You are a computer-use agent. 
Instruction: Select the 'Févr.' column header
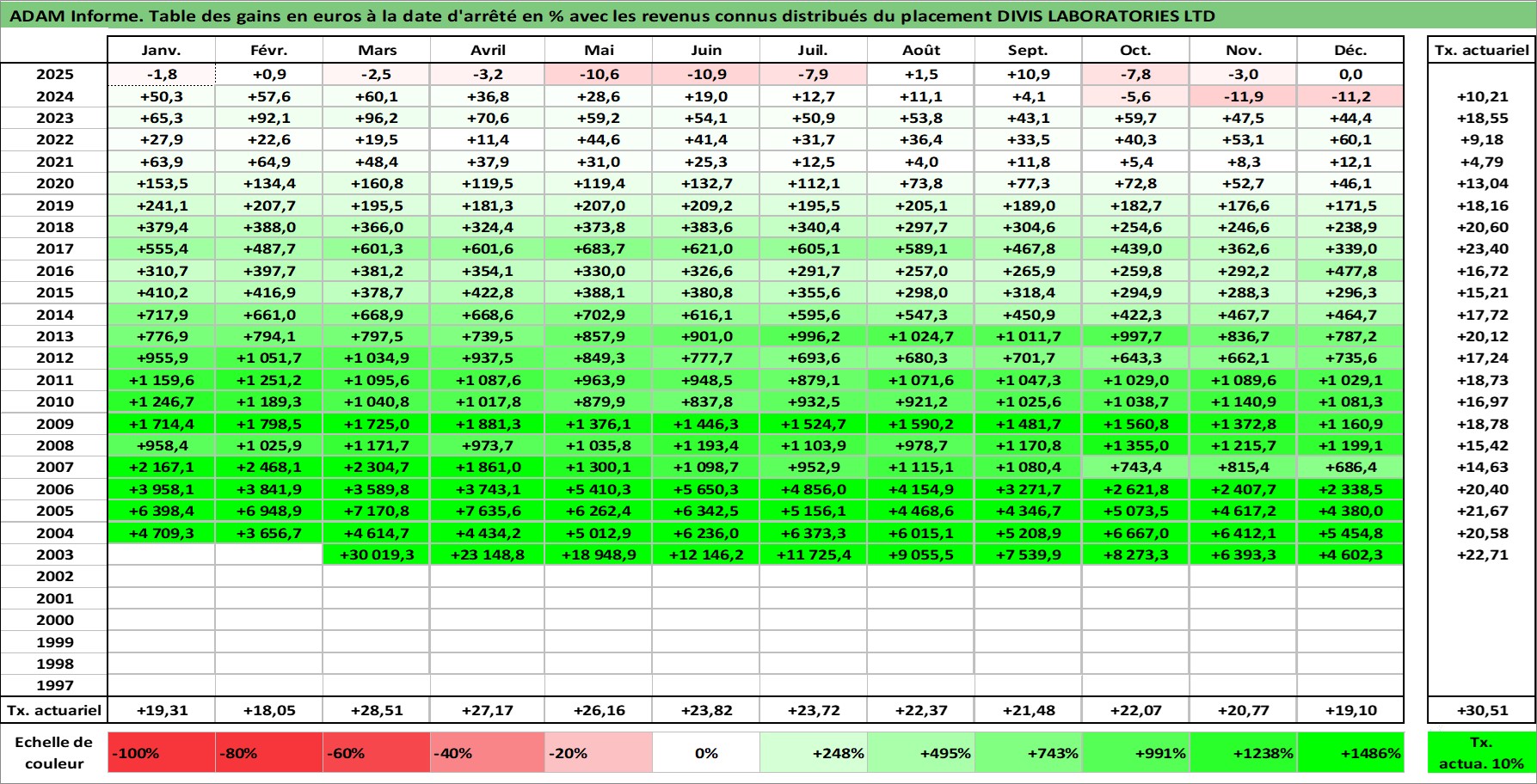(269, 51)
